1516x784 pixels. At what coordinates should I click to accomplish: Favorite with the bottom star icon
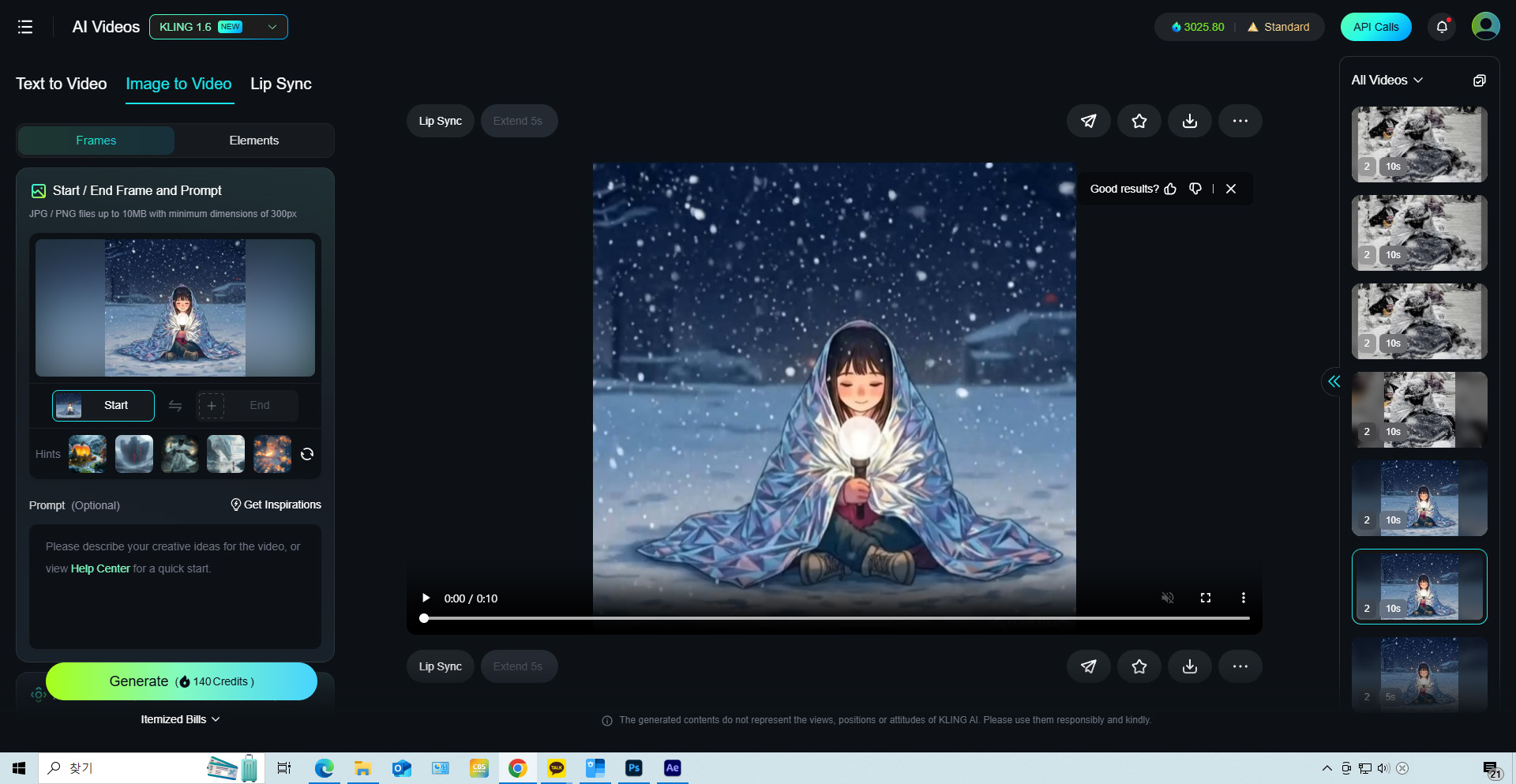pyautogui.click(x=1139, y=666)
